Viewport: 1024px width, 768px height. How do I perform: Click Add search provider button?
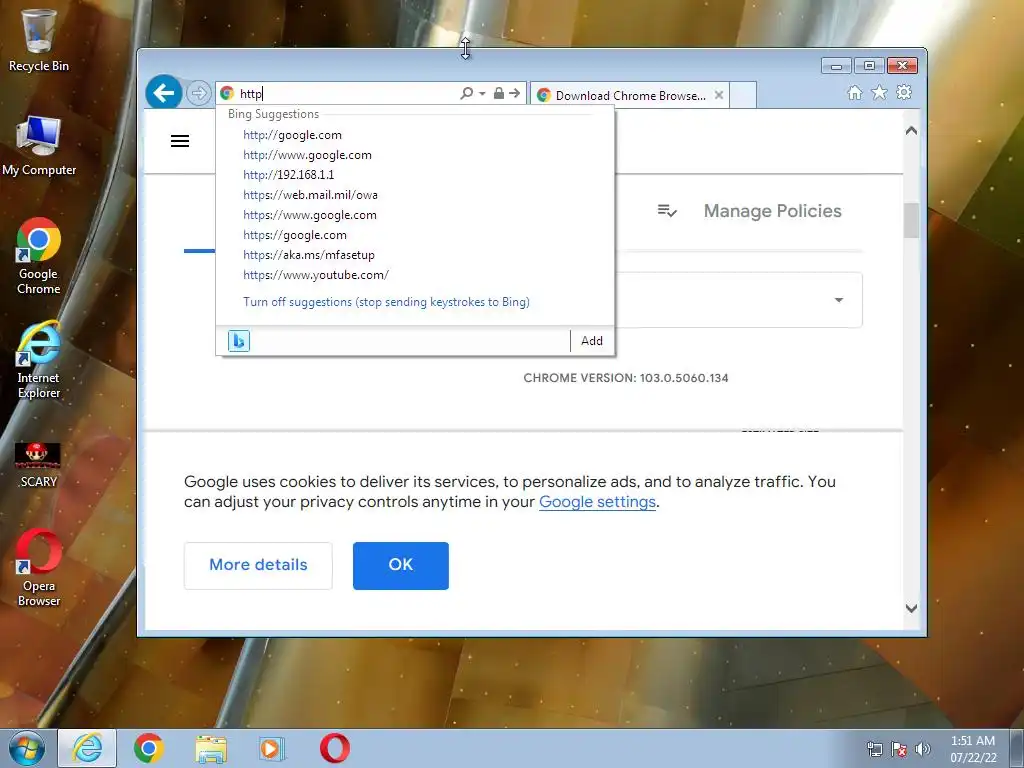[592, 341]
